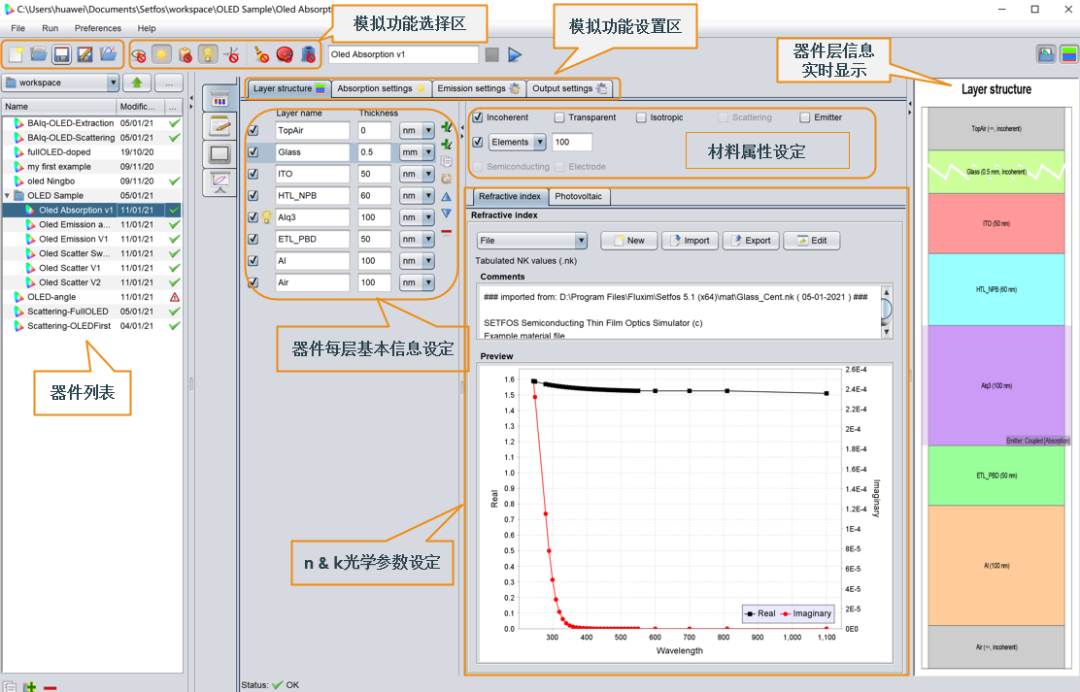The image size is (1080, 692).
Task: Enable the Transparent checkbox
Action: click(x=559, y=117)
